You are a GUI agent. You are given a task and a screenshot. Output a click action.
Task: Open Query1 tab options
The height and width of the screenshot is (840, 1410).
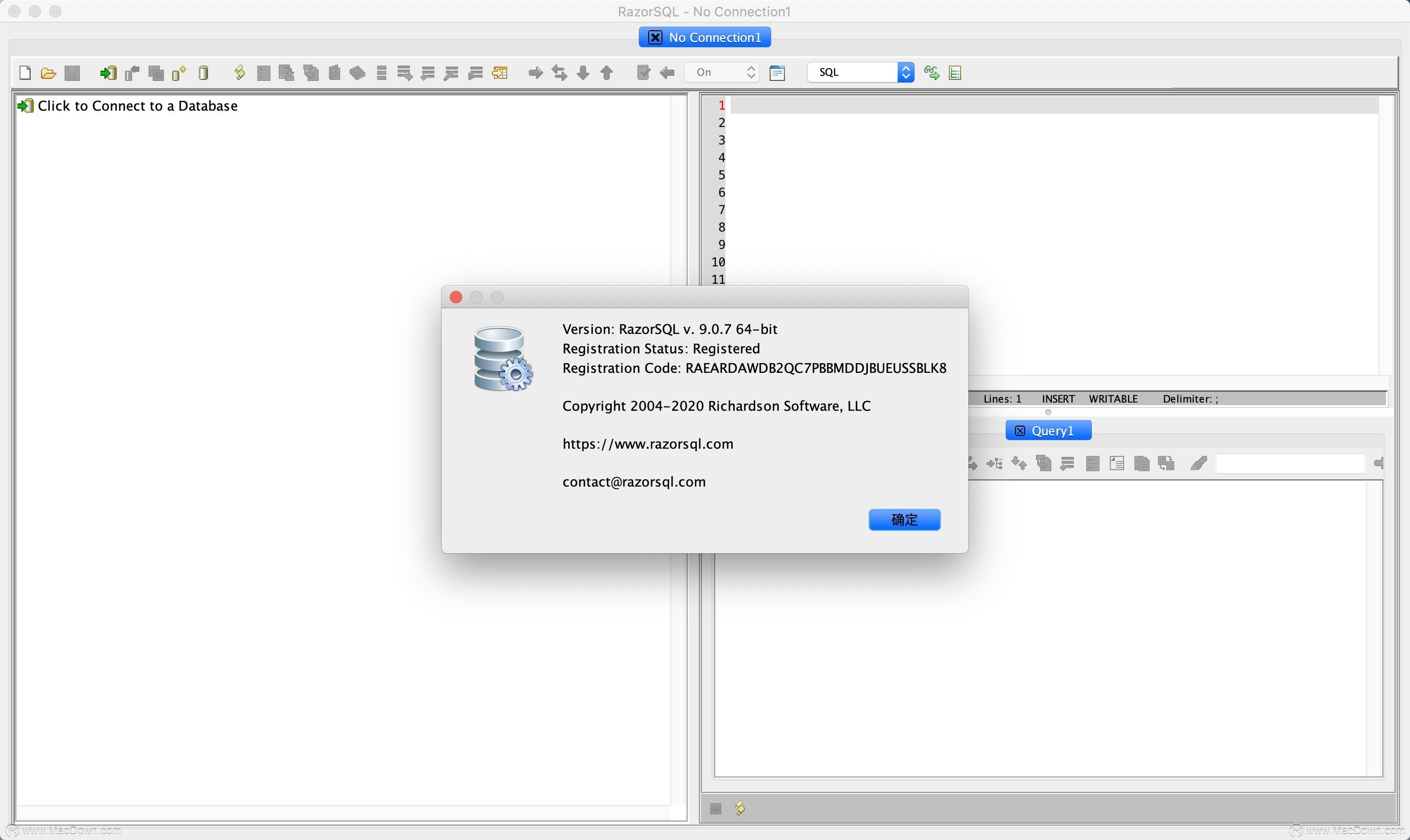1049,429
